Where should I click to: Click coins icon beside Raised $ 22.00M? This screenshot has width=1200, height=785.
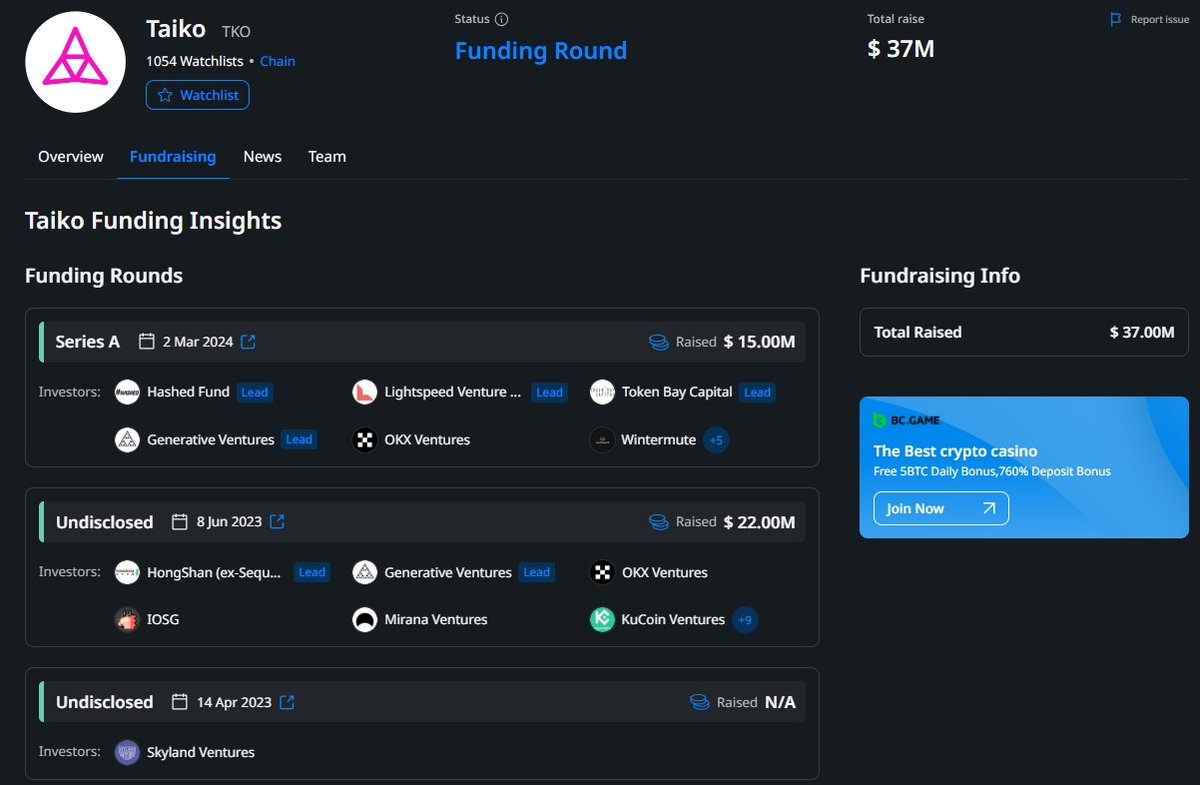coord(658,522)
